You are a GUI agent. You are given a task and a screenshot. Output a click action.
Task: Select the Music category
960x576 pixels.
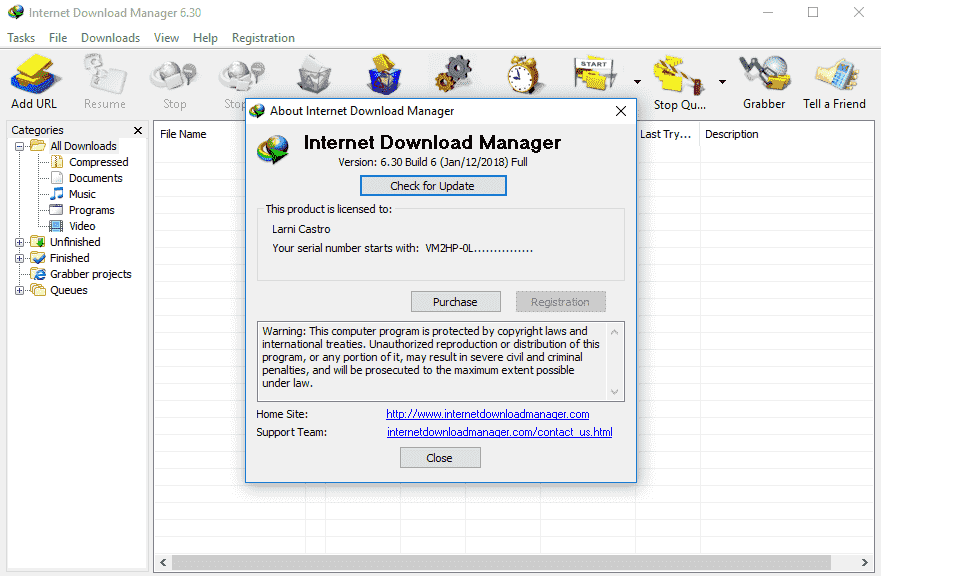[x=82, y=194]
